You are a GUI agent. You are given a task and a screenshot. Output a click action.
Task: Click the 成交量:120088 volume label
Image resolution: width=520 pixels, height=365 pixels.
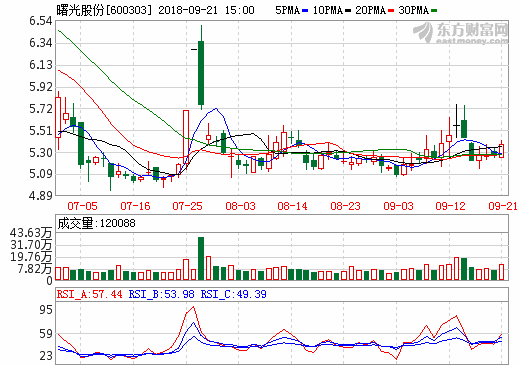pos(96,223)
